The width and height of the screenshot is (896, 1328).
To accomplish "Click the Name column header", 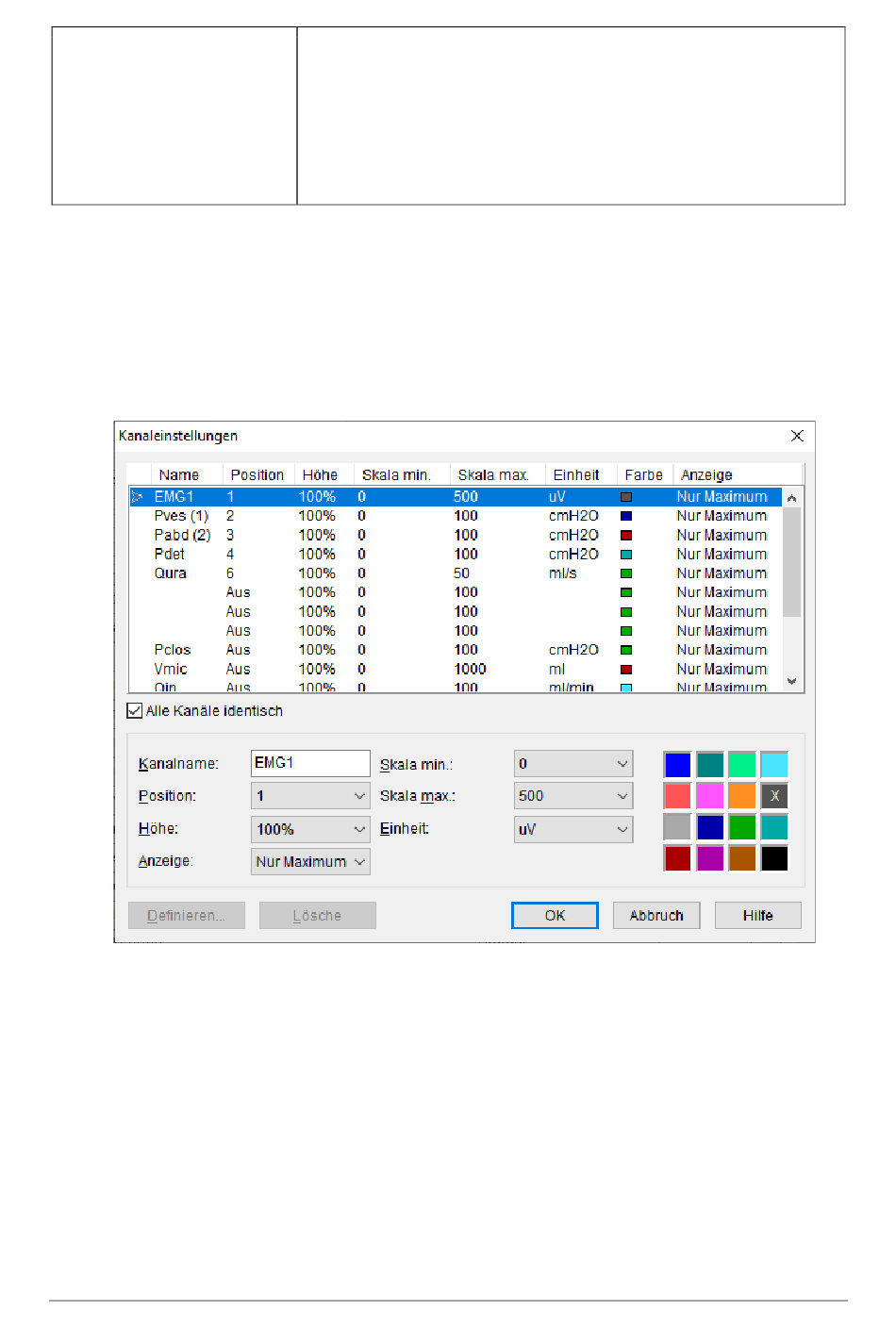I will (x=187, y=475).
